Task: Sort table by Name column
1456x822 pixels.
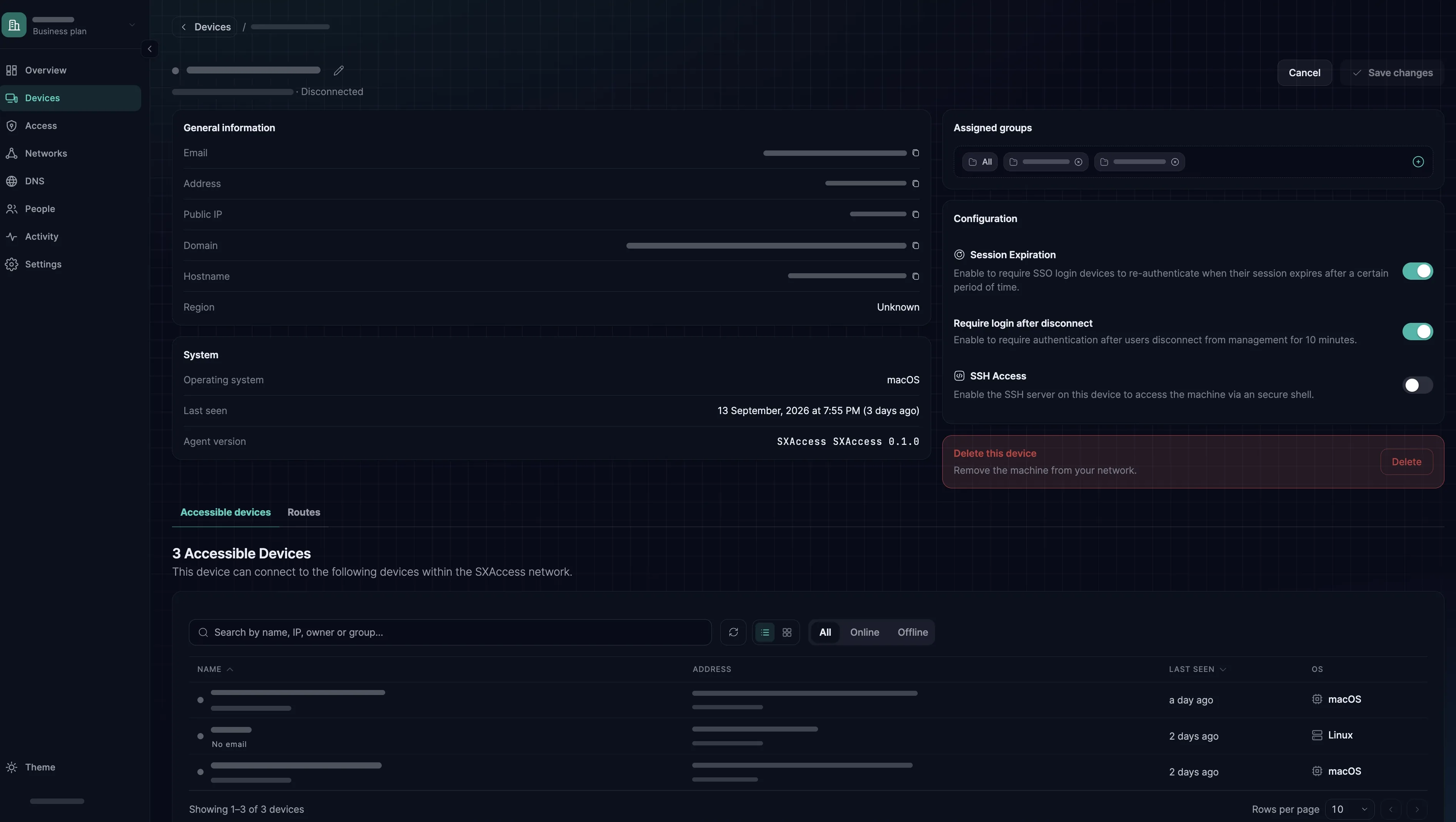Action: [215, 669]
